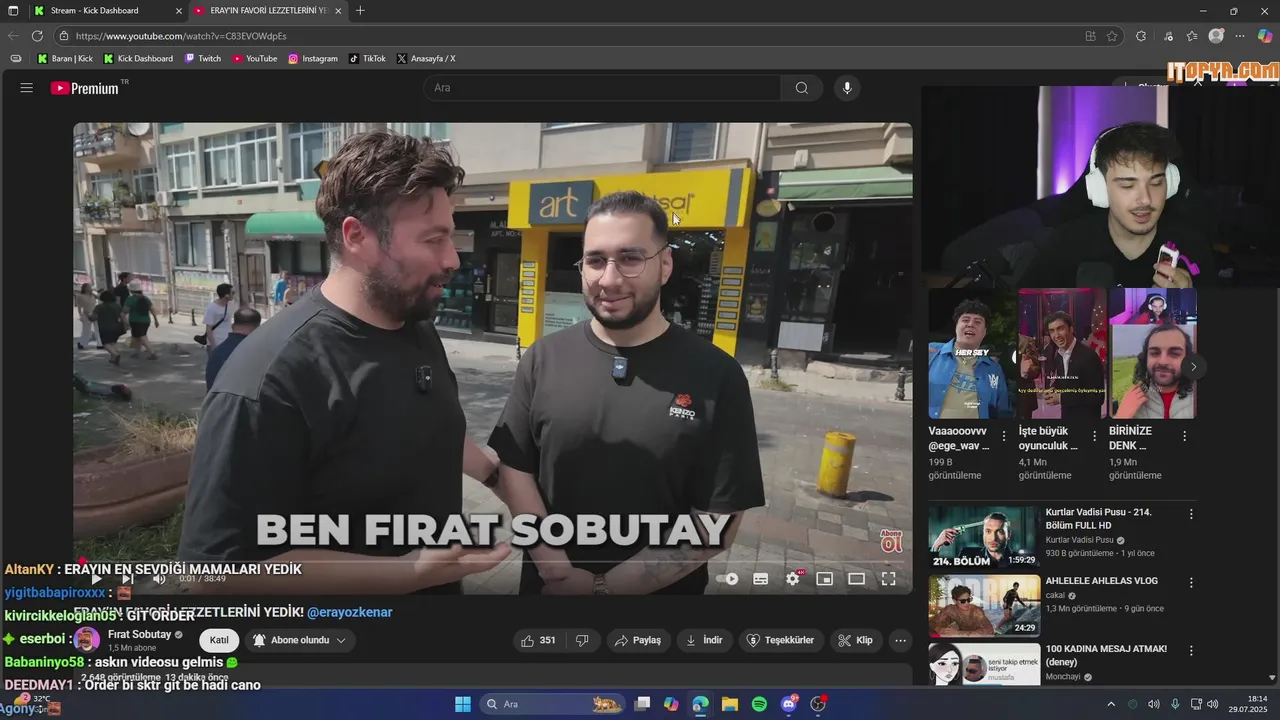
Task: Open File Explorer from the taskbar
Action: pos(730,704)
